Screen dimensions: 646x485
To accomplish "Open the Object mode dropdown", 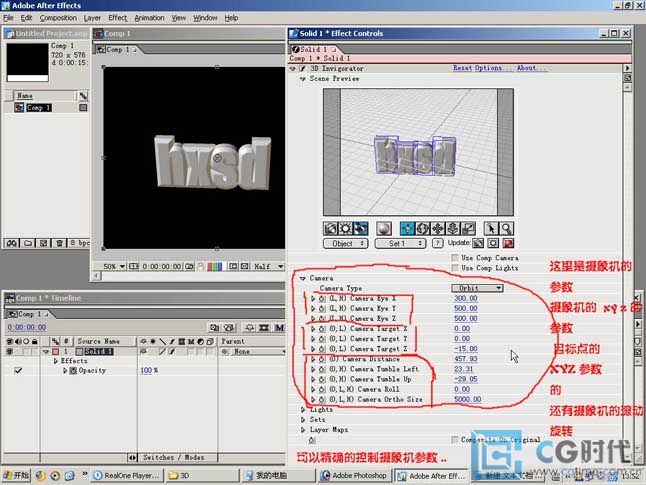I will click(345, 244).
